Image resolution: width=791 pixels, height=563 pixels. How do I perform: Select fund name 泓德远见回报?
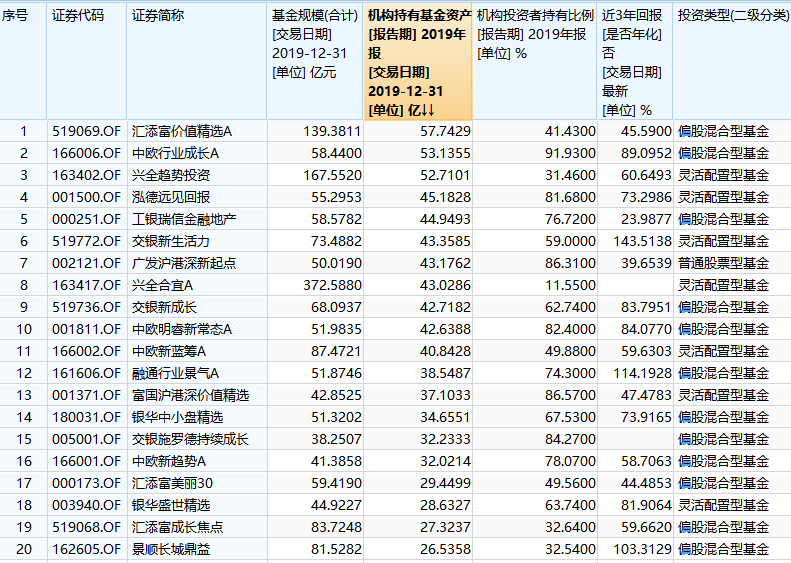(x=171, y=197)
